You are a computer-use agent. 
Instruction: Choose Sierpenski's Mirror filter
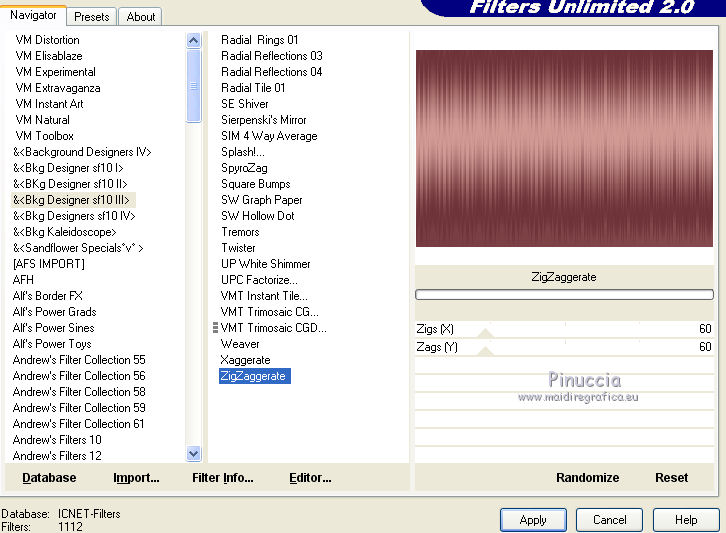[263, 119]
